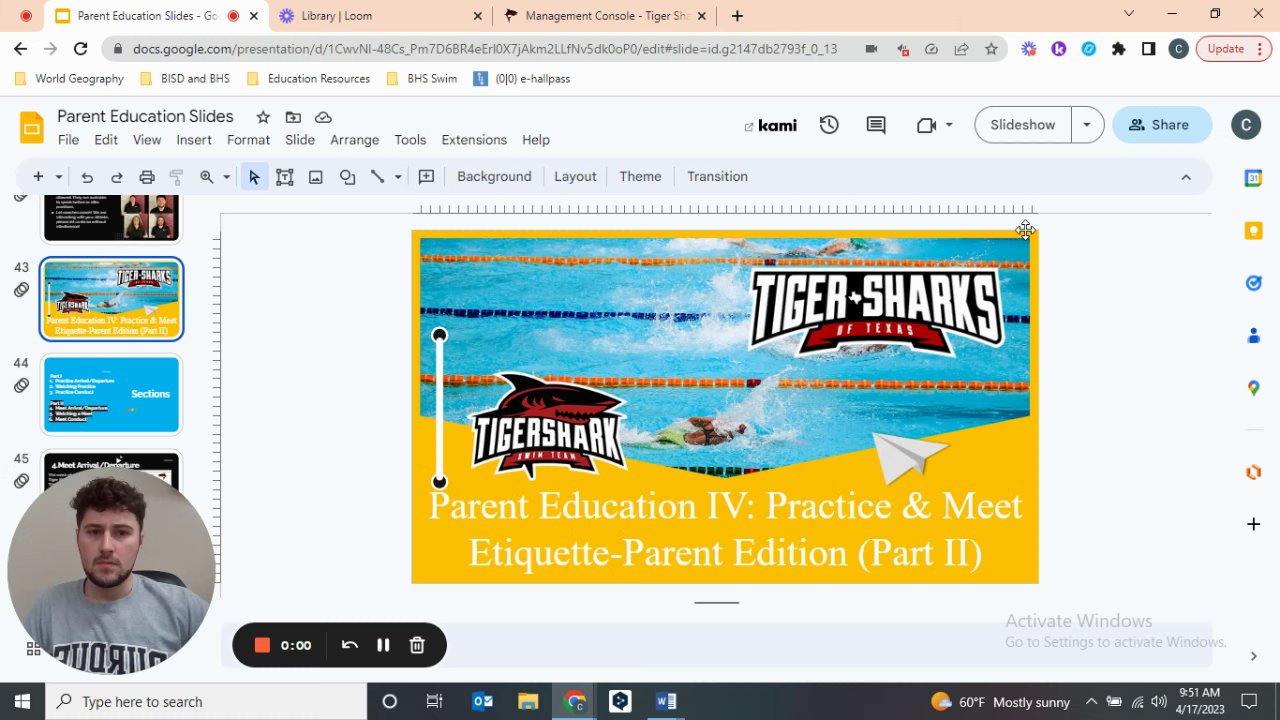Click the Windows search box
The image size is (1280, 720).
205,702
